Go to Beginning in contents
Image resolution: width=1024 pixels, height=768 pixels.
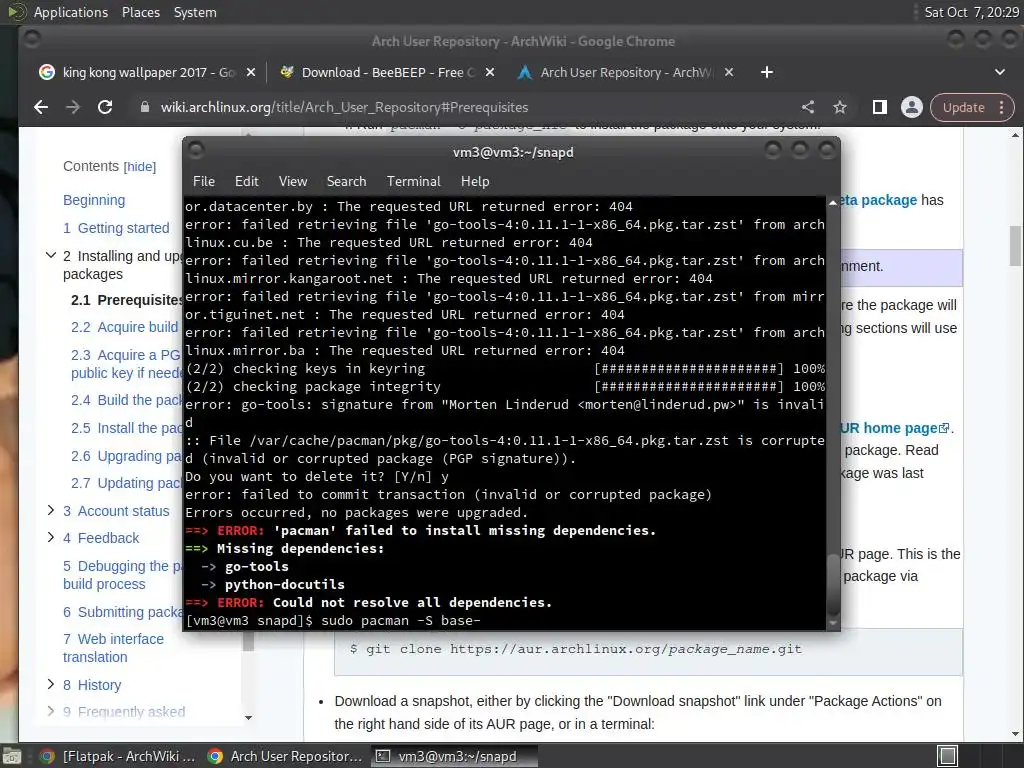(94, 200)
